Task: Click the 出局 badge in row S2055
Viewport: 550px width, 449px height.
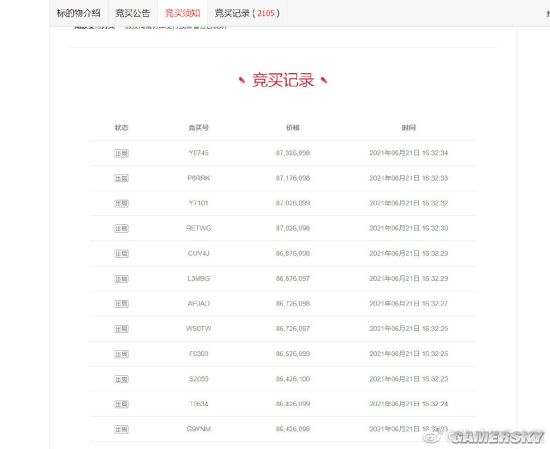Action: pos(121,379)
